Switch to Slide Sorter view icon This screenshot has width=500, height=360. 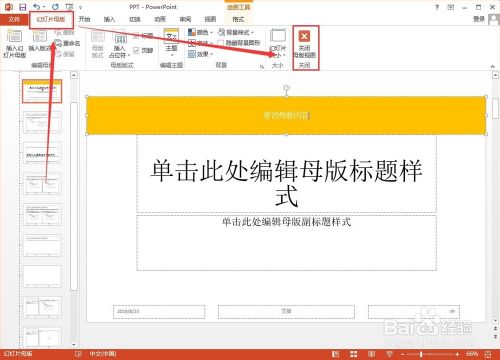353,354
